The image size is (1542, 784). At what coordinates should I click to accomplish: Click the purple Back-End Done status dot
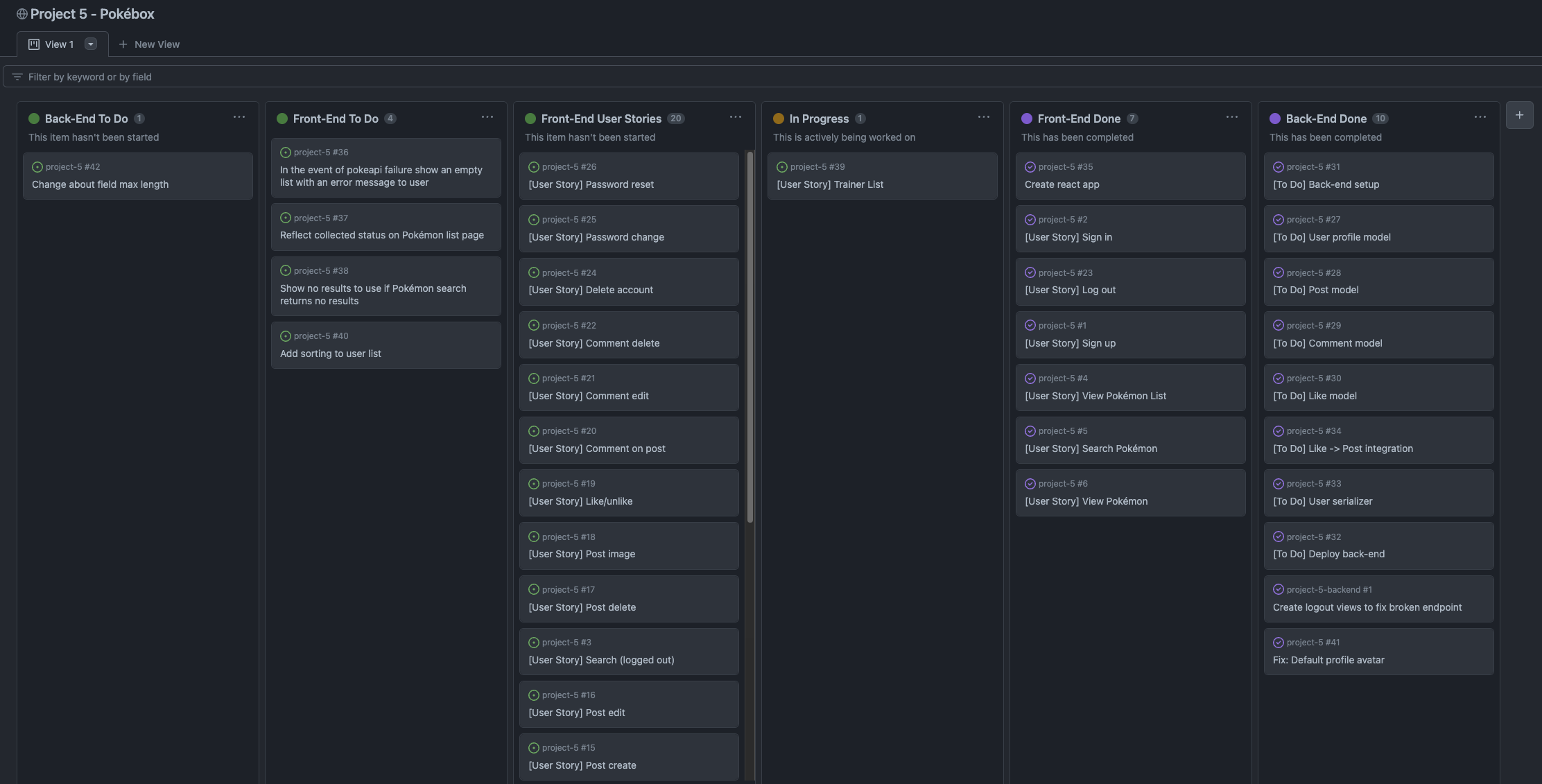(x=1275, y=119)
